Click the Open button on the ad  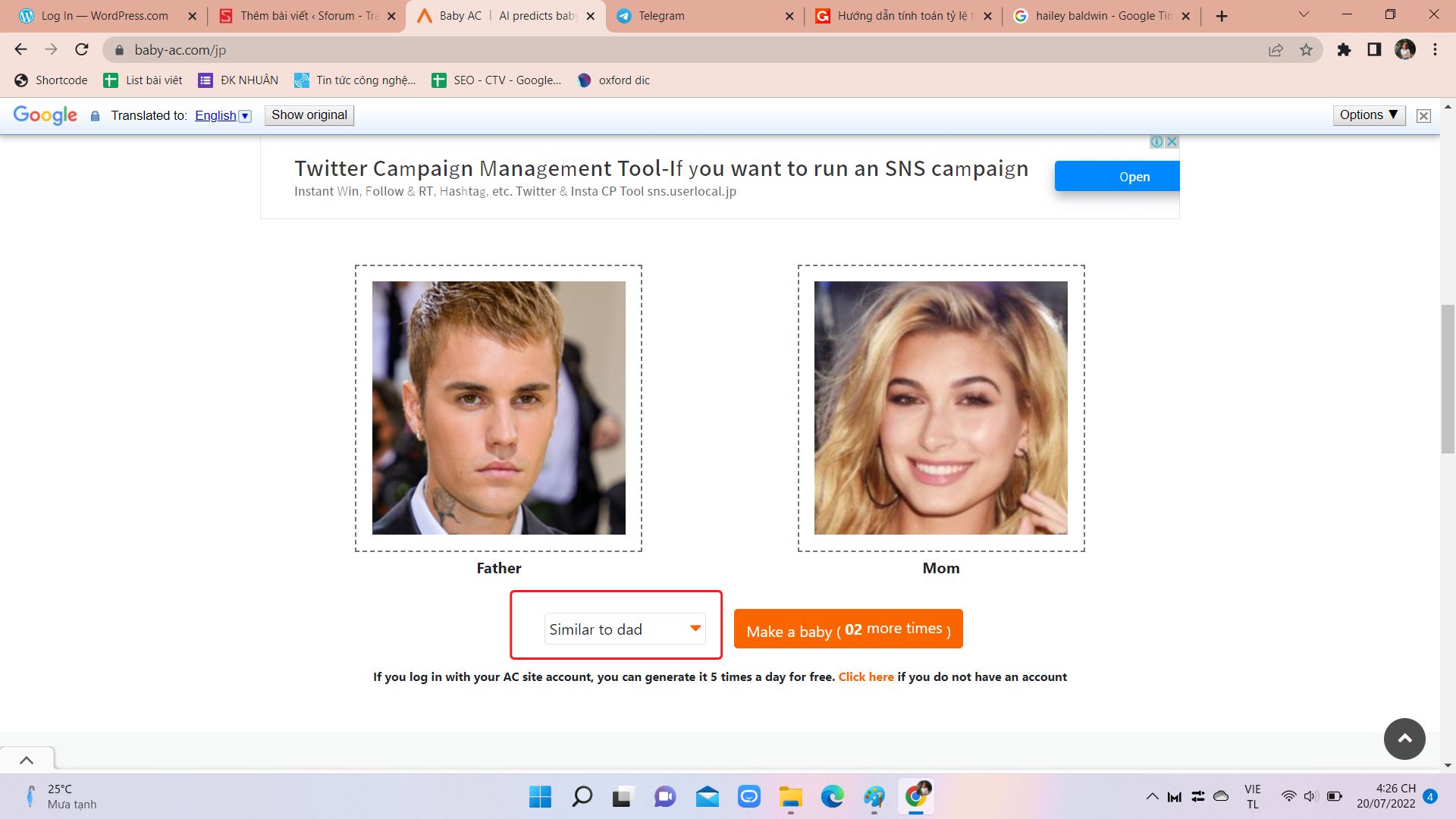pos(1117,177)
